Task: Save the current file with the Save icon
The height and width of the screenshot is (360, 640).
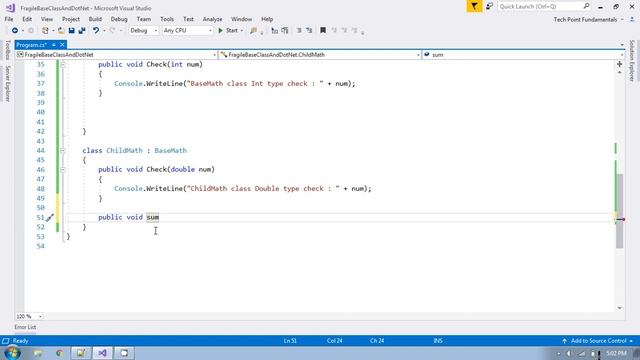Action: (x=71, y=31)
